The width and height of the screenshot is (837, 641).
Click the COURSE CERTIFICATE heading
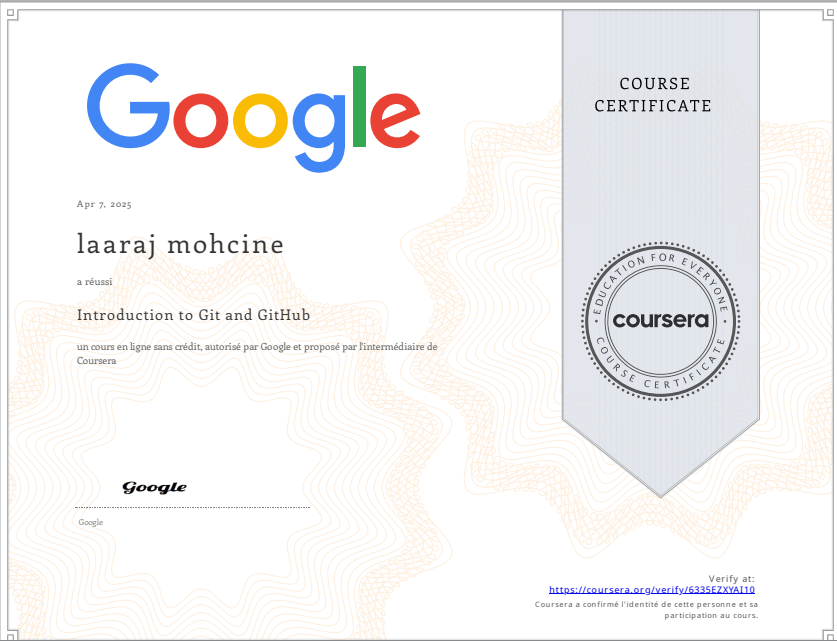coord(654,95)
